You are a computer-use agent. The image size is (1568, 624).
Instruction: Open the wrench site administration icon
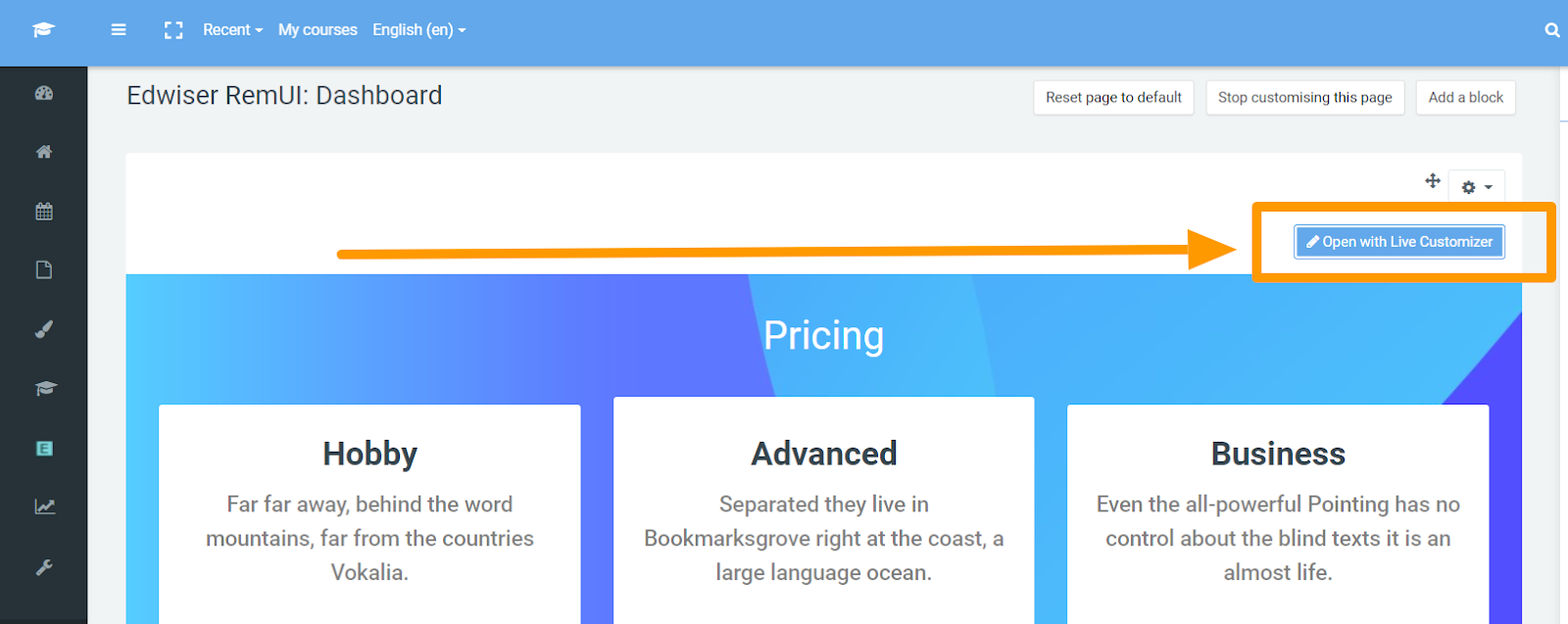tap(44, 567)
